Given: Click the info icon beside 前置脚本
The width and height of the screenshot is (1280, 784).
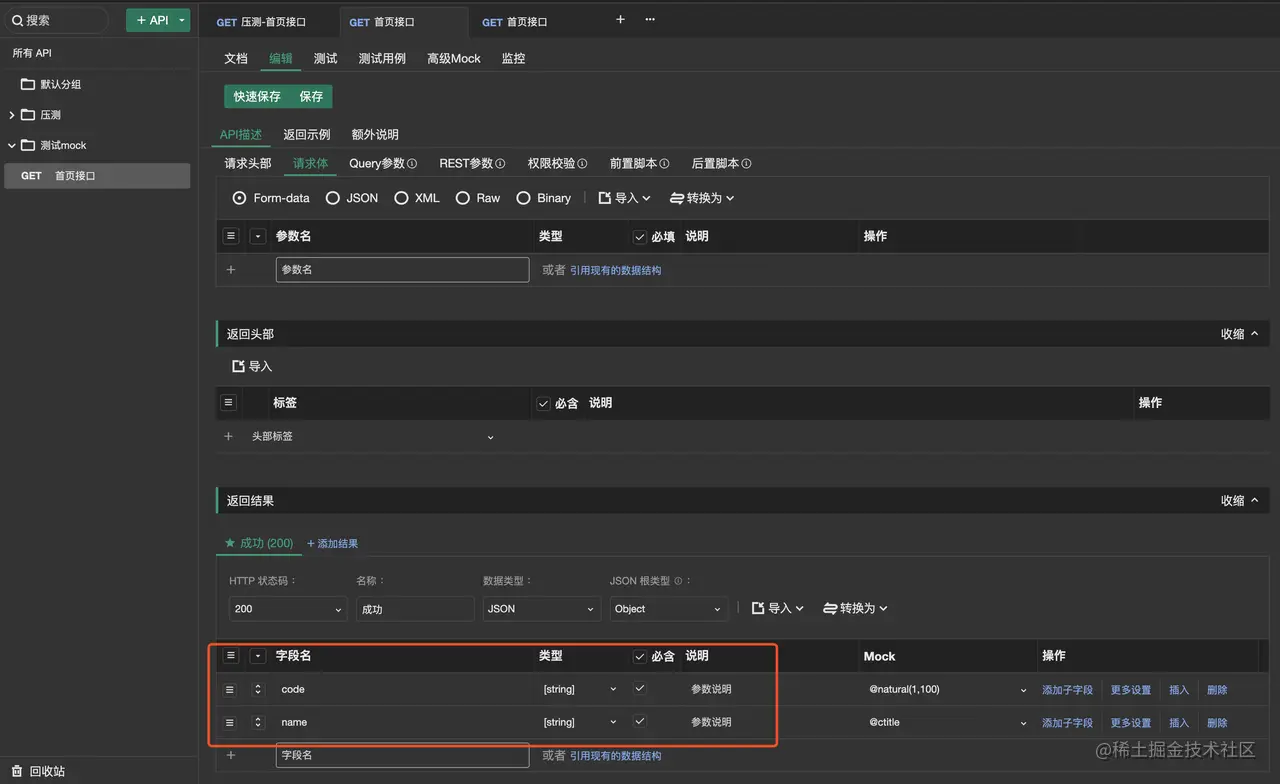Looking at the screenshot, I should [664, 164].
